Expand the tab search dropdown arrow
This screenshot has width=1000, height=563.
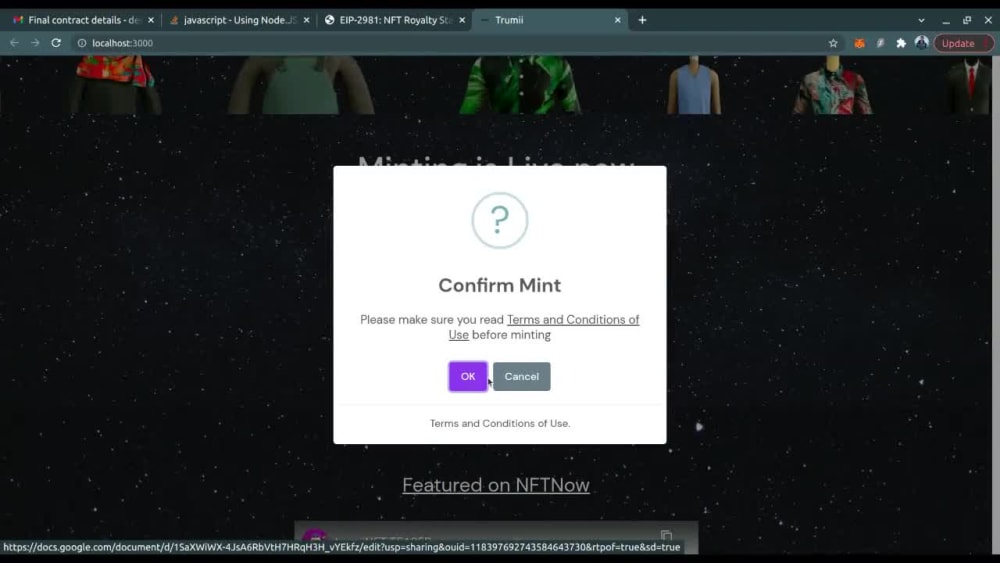pos(921,20)
